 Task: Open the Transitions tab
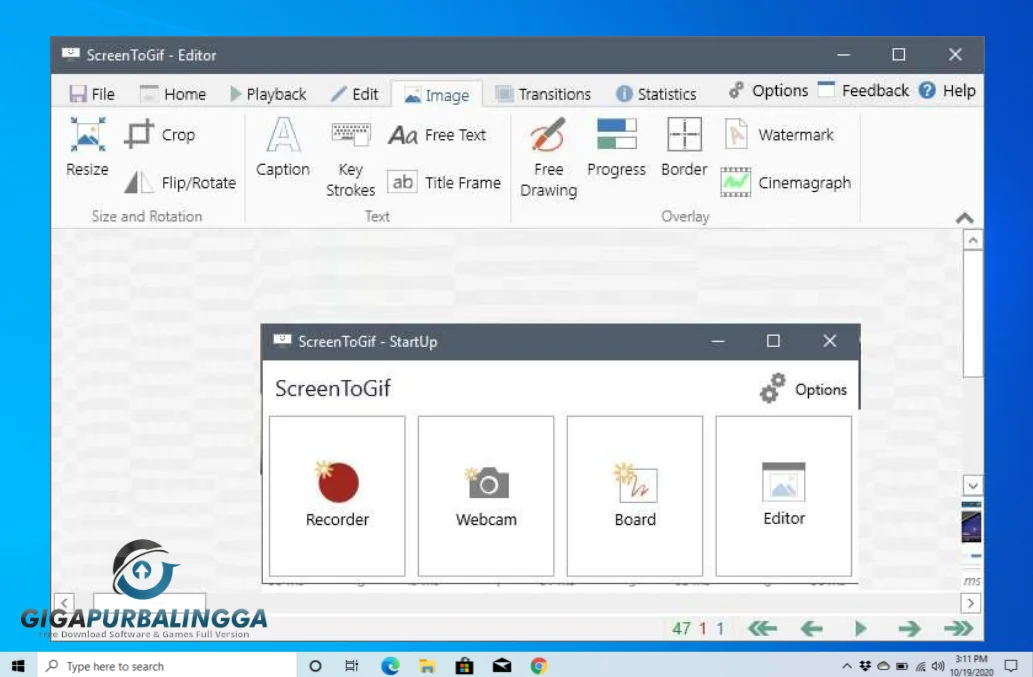click(x=543, y=94)
